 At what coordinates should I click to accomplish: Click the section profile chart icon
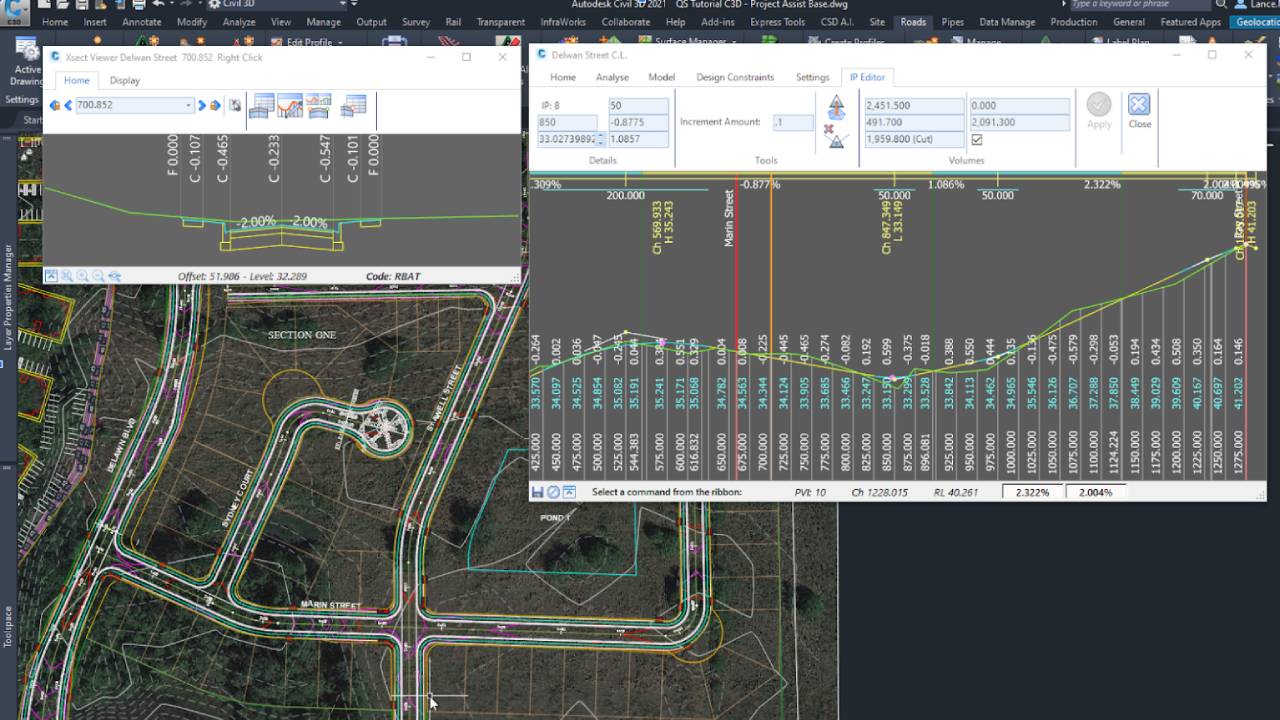pos(318,106)
